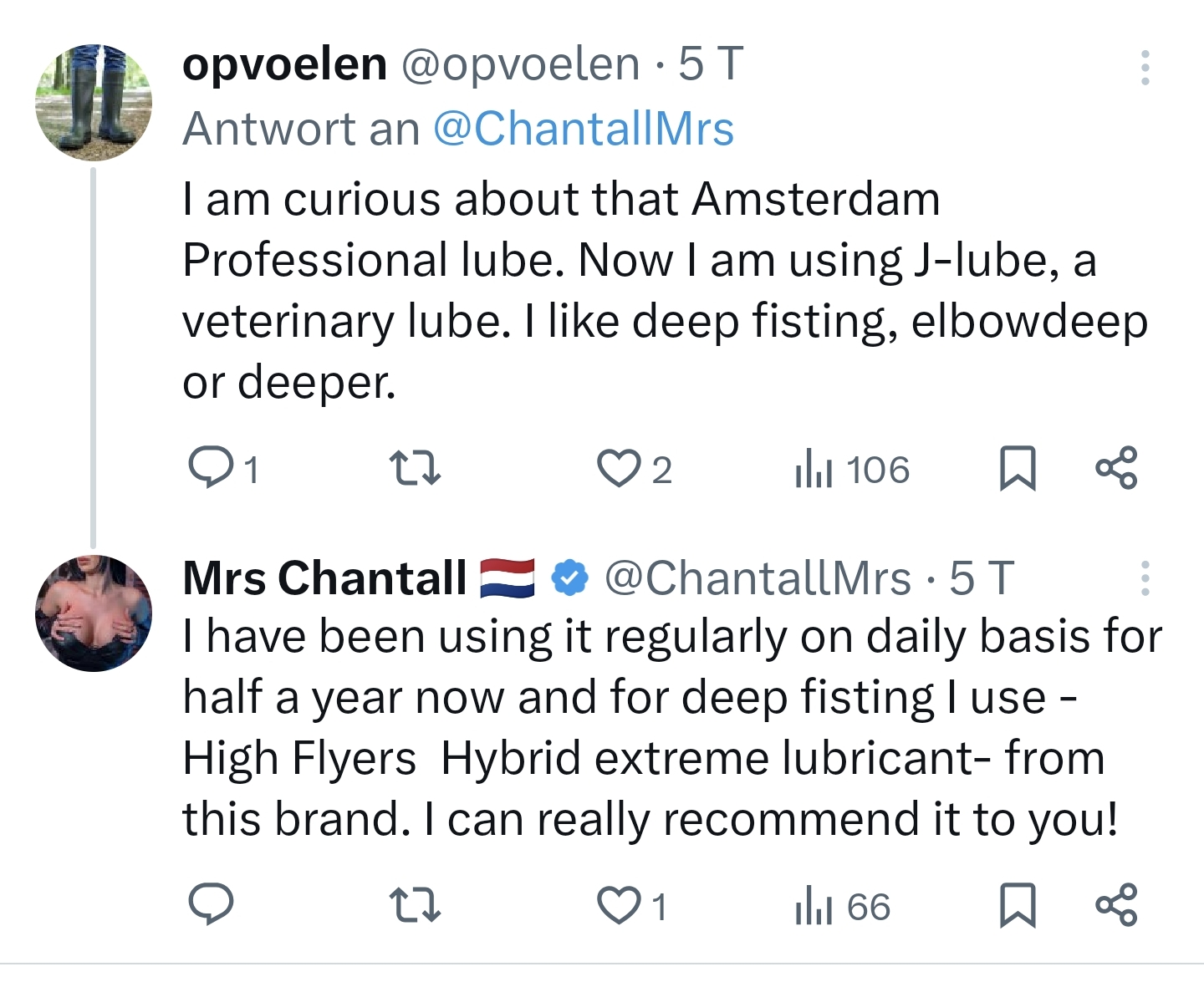Share Mrs Chantall's tweet

1116,906
